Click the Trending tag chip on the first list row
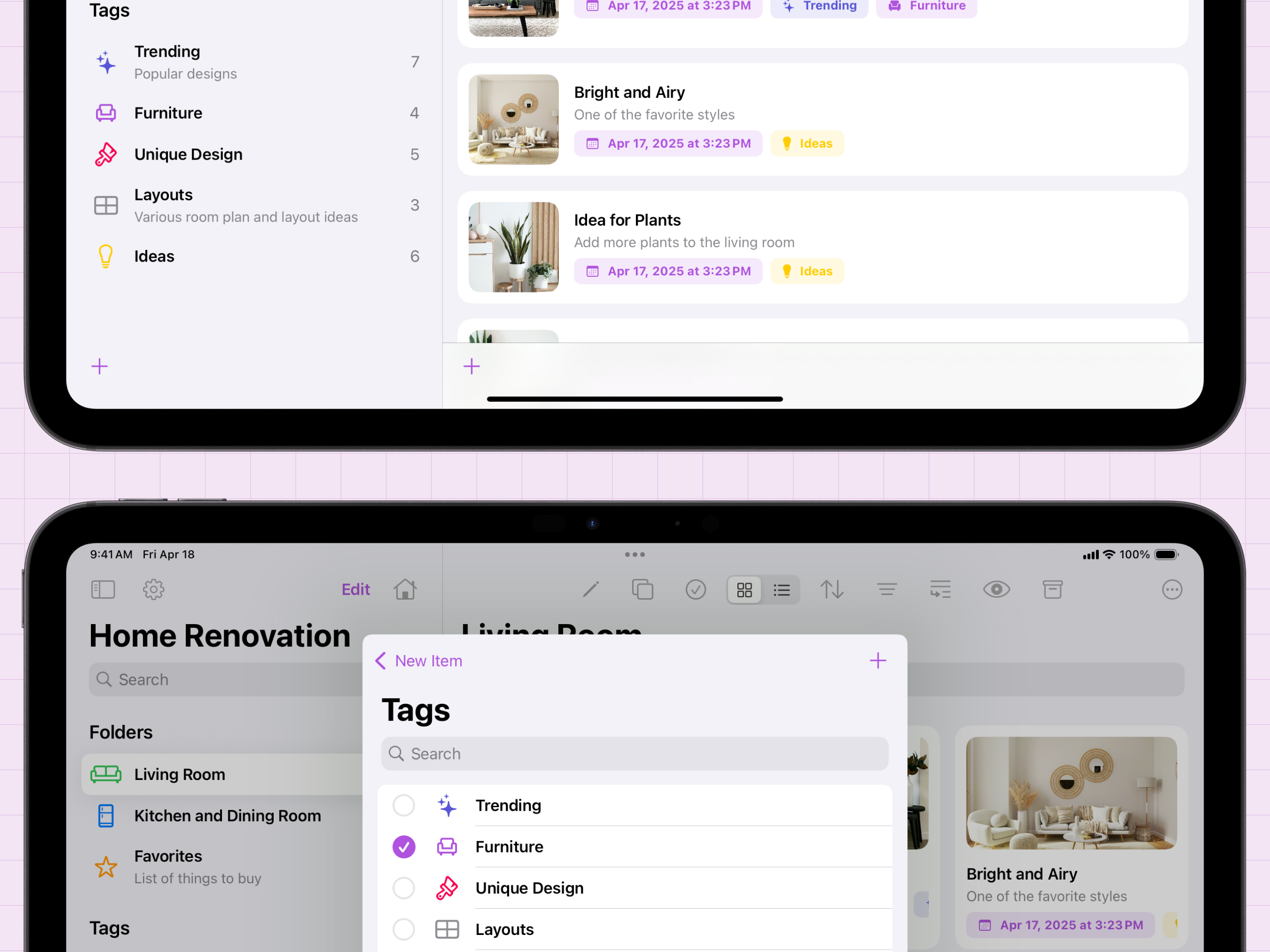Image resolution: width=1270 pixels, height=952 pixels. coord(819,7)
